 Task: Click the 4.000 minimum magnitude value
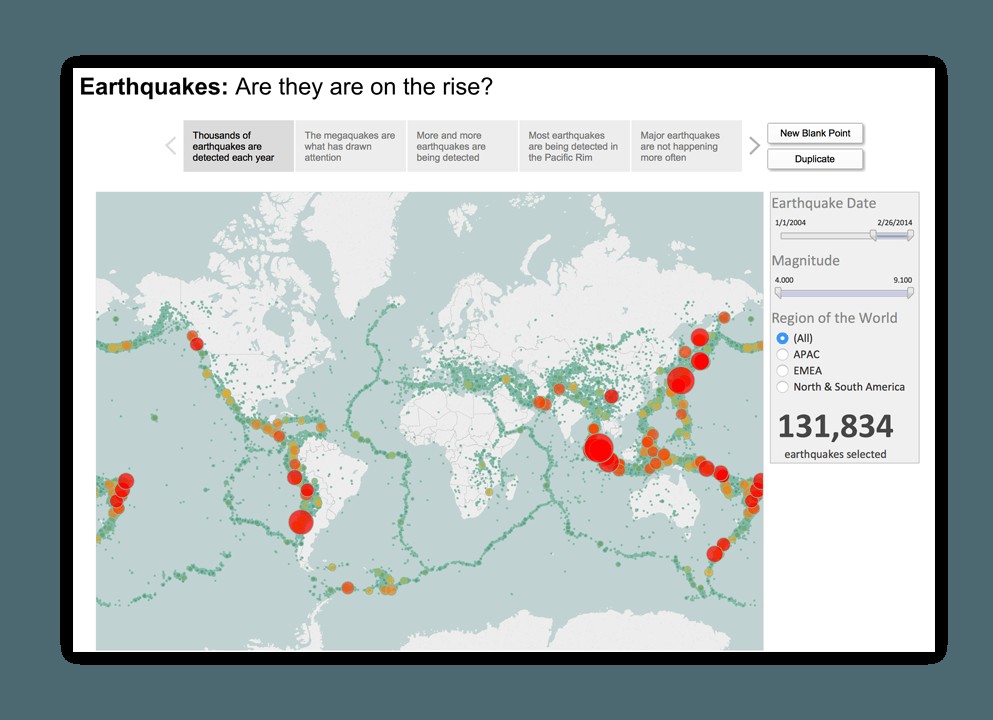pos(784,280)
